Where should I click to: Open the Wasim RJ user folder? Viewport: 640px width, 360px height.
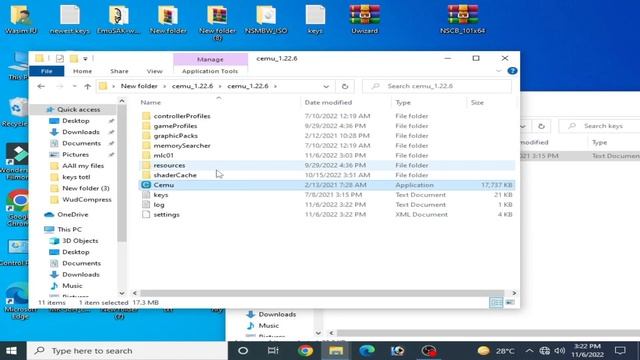click(x=21, y=19)
